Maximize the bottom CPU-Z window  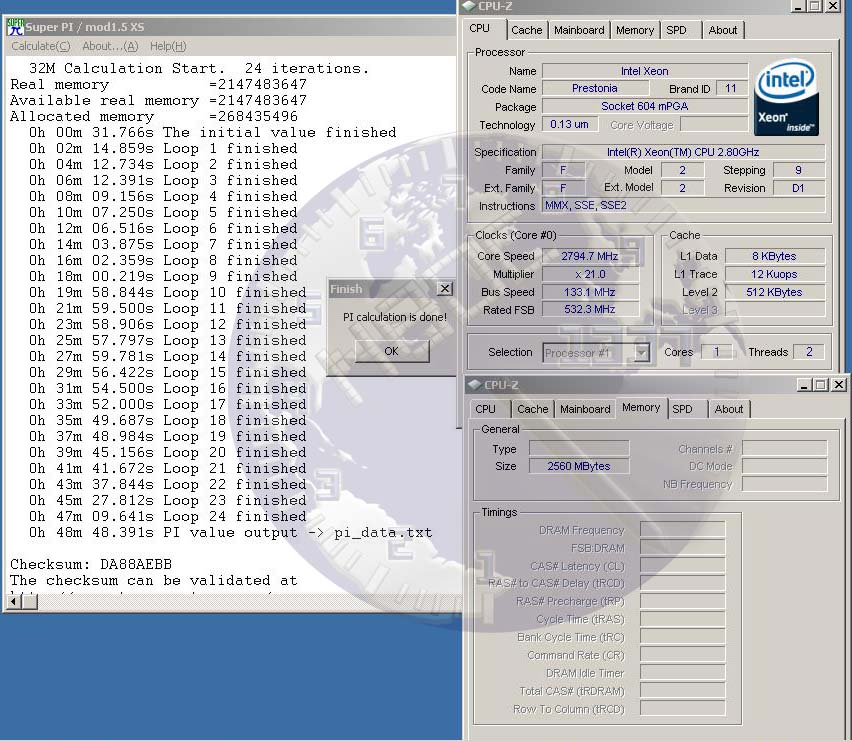tap(820, 385)
